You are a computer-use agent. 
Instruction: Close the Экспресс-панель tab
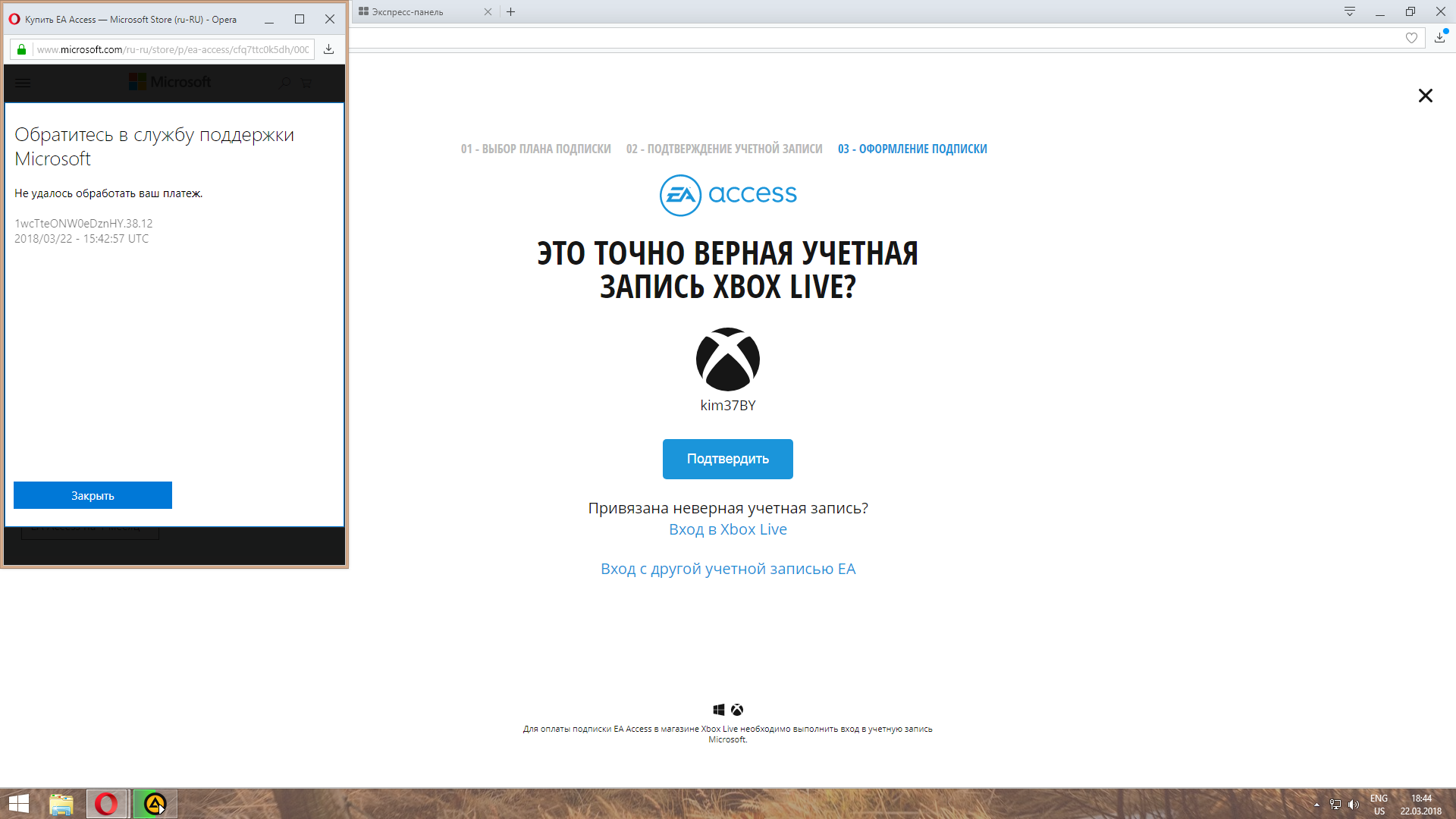click(488, 12)
